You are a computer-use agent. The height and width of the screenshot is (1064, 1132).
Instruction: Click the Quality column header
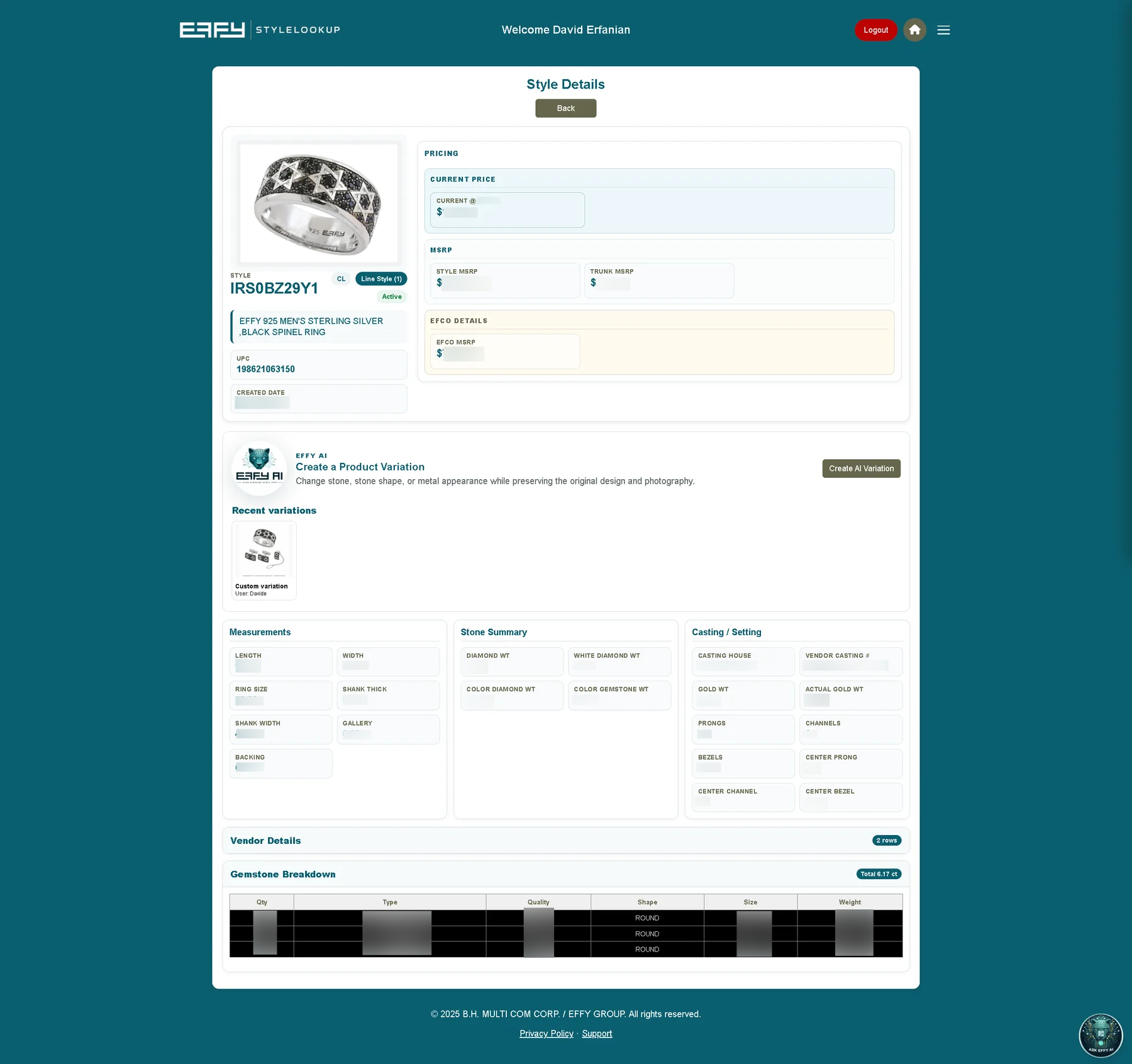coord(538,902)
